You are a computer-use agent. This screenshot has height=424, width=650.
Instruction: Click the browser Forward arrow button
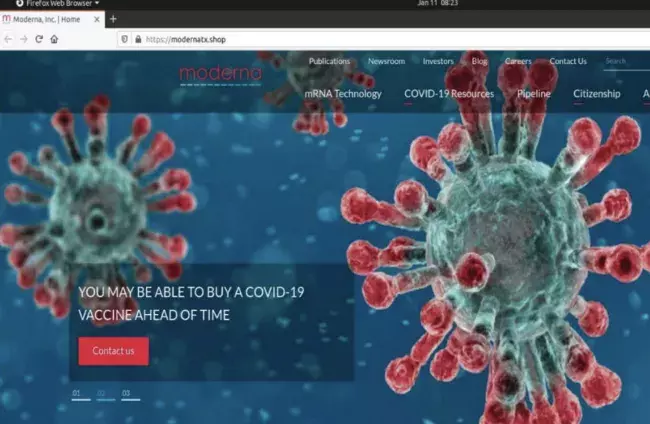(x=23, y=39)
